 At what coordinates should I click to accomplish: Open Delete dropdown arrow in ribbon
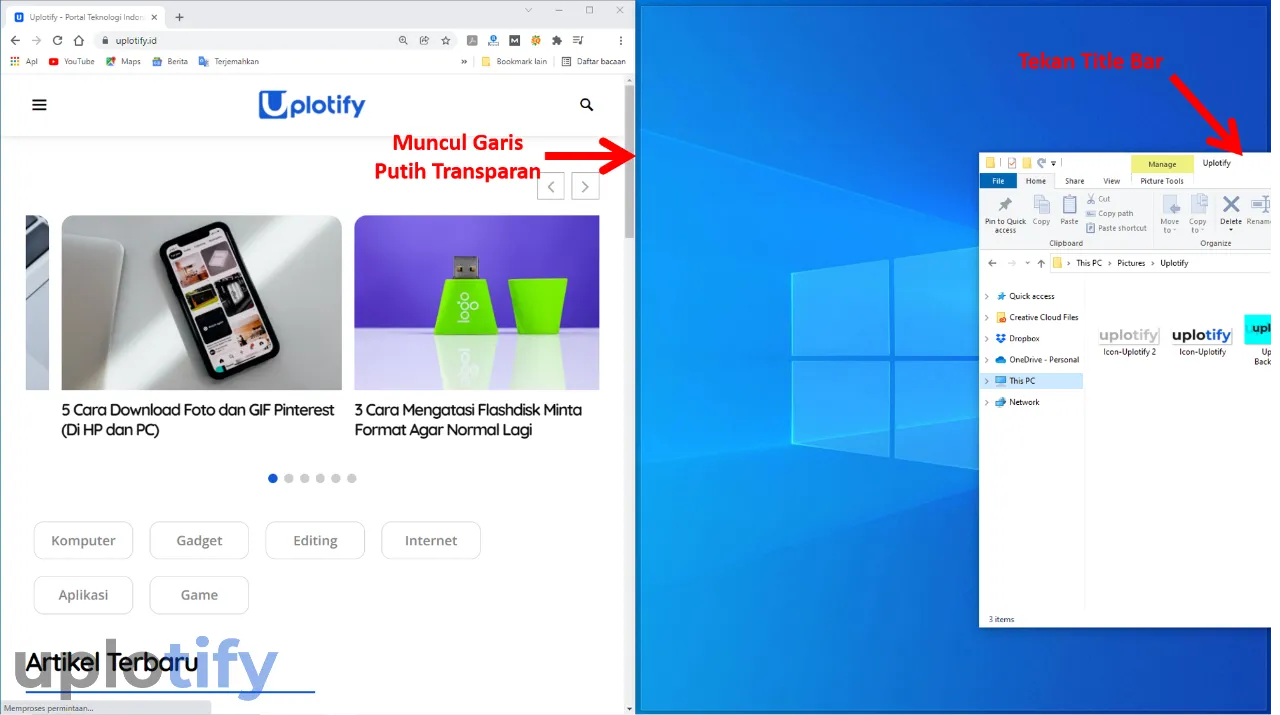1231,230
